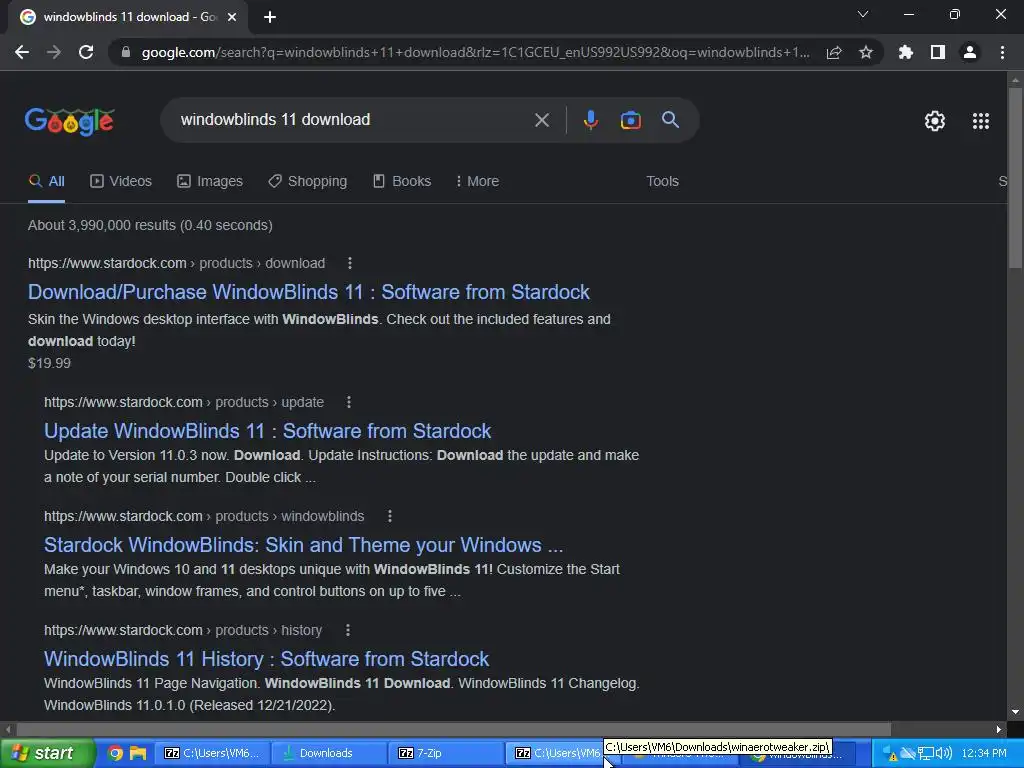Switch to the Images tab
The height and width of the screenshot is (768, 1024).
click(x=210, y=182)
